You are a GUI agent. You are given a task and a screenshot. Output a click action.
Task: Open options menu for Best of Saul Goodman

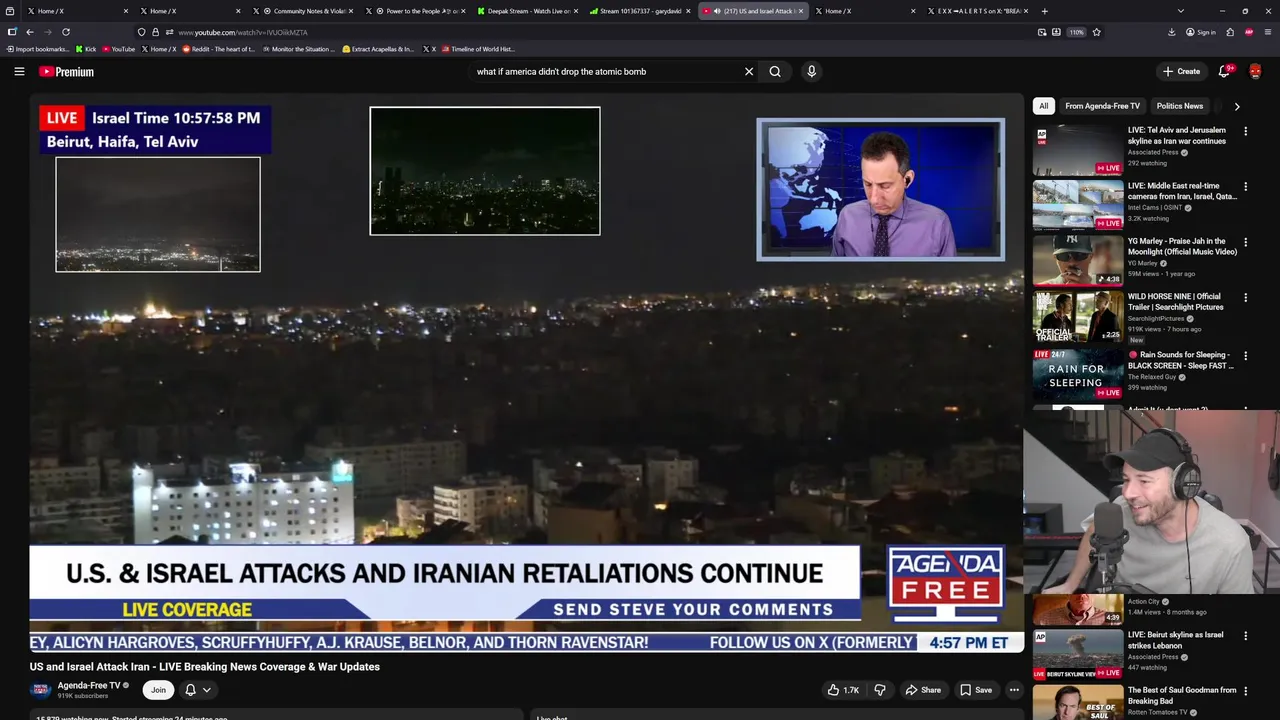click(x=1245, y=690)
